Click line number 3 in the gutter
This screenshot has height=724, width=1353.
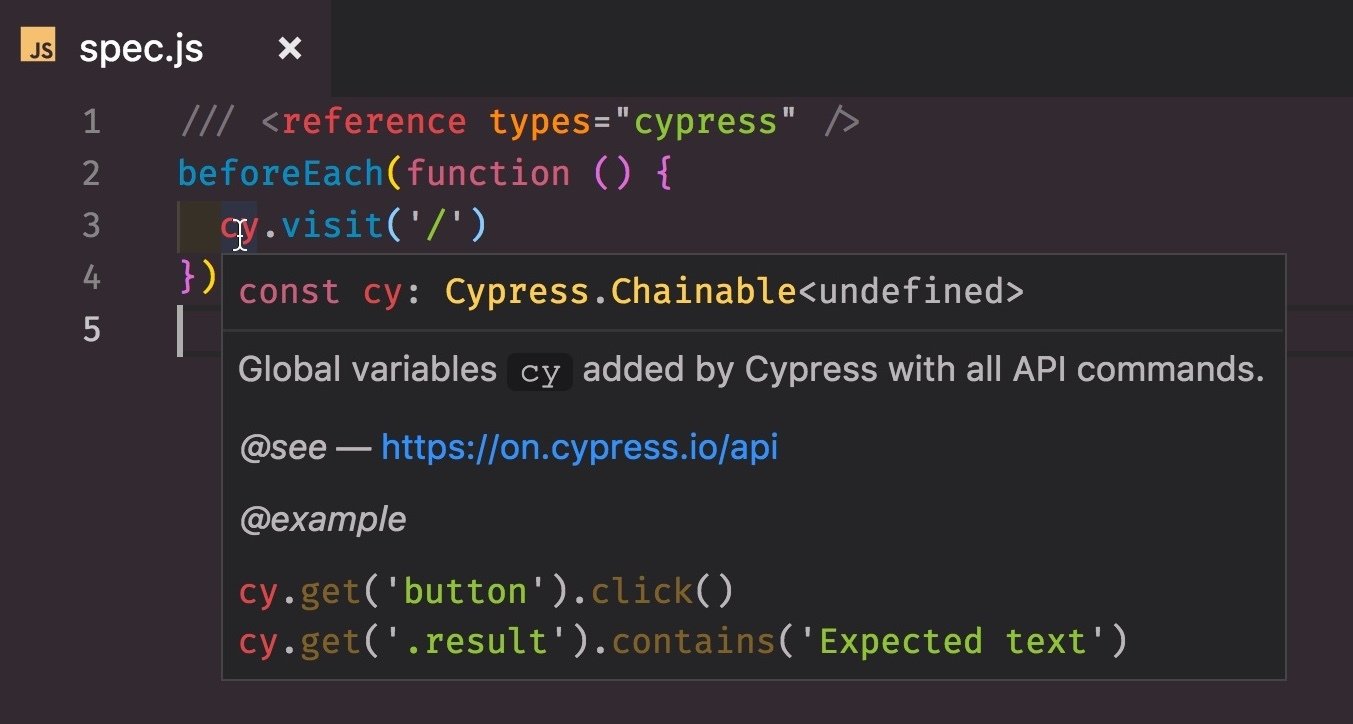pyautogui.click(x=91, y=226)
